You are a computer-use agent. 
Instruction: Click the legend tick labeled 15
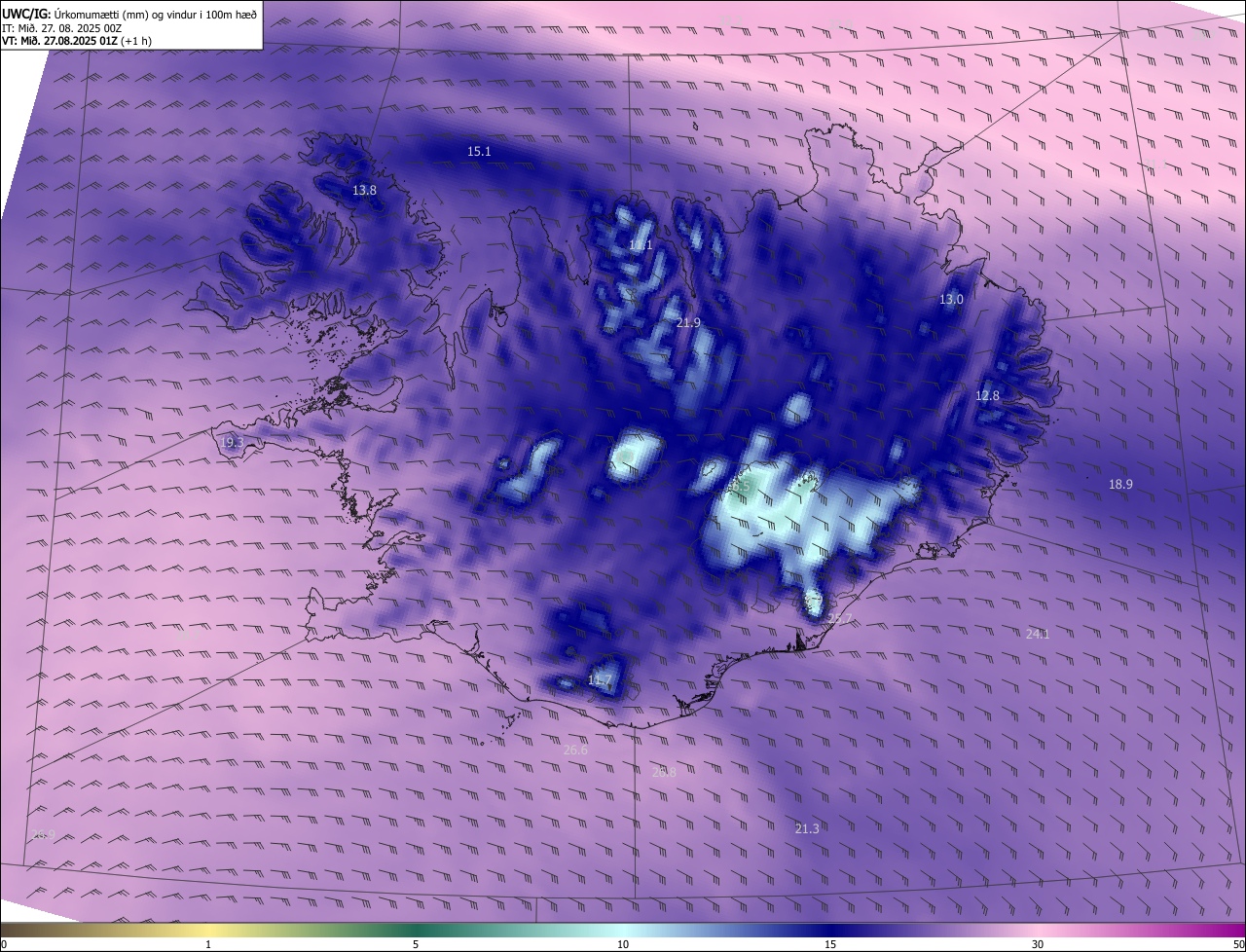coord(830,944)
